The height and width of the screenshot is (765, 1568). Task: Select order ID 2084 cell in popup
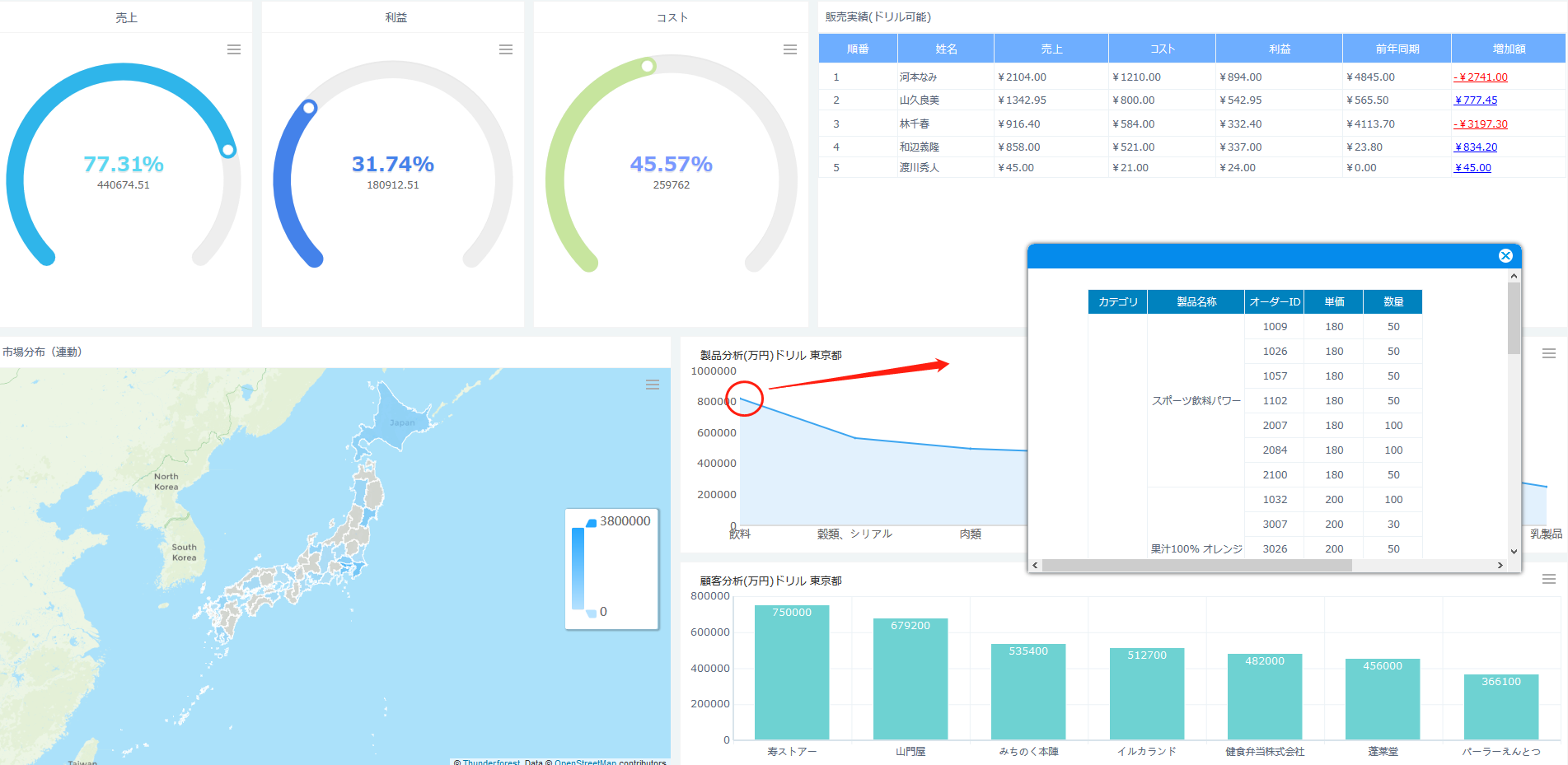1275,450
